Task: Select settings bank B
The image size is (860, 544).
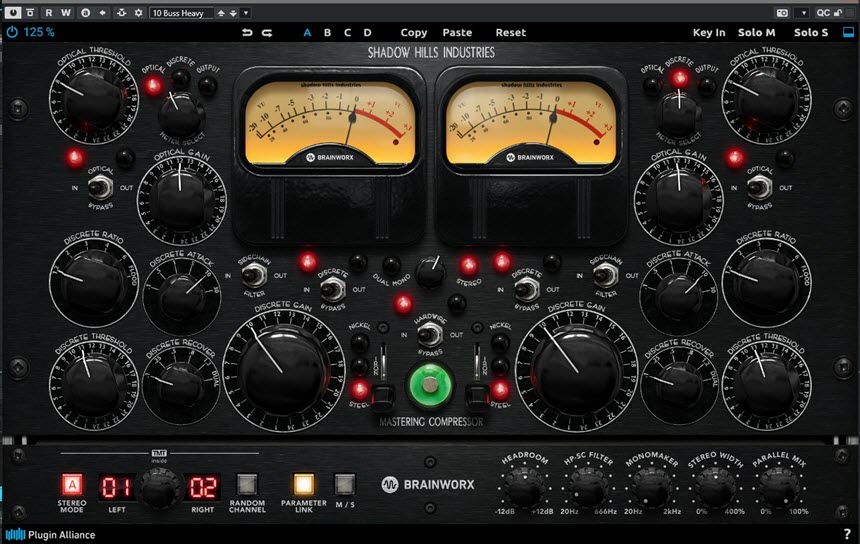Action: click(327, 33)
